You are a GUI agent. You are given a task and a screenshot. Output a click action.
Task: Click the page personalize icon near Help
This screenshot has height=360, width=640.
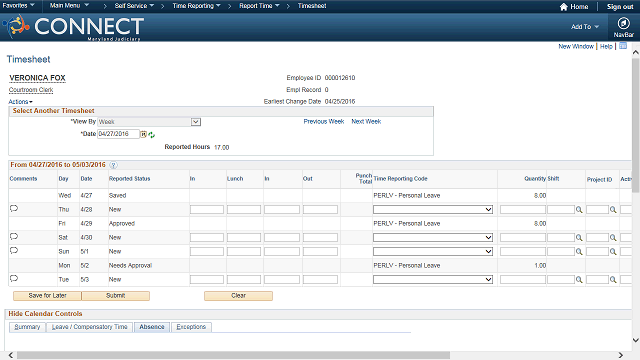623,46
